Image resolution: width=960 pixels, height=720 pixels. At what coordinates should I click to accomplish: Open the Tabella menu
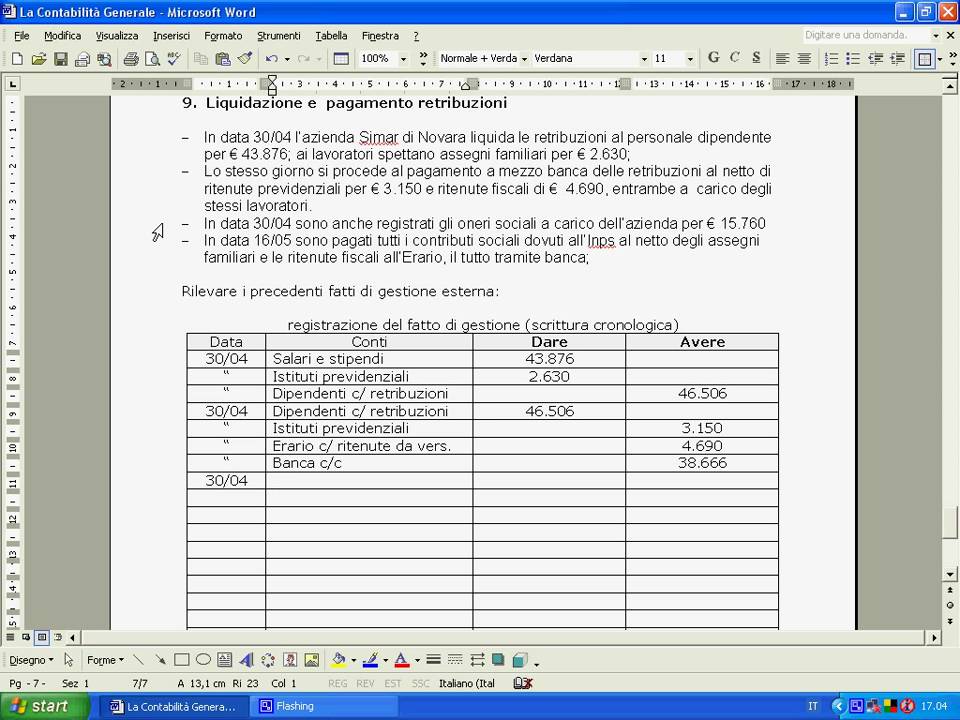tap(331, 36)
